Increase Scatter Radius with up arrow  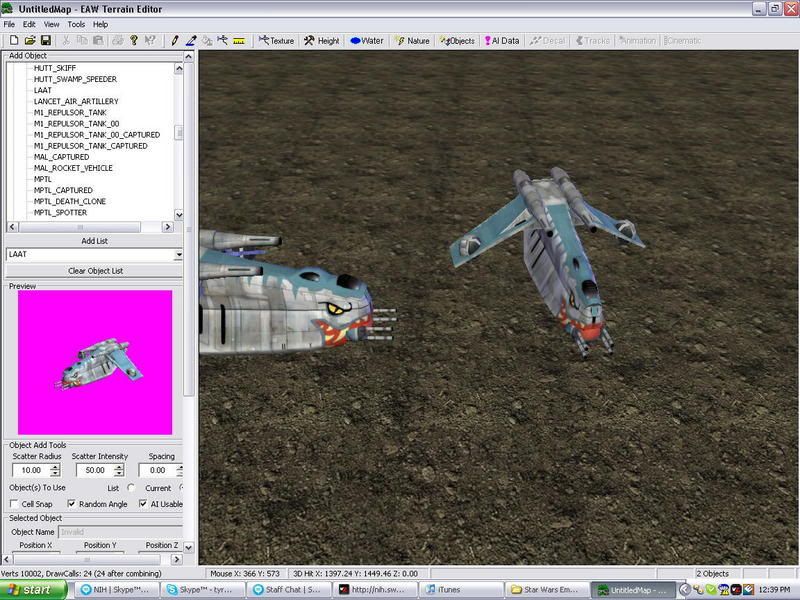tap(56, 466)
